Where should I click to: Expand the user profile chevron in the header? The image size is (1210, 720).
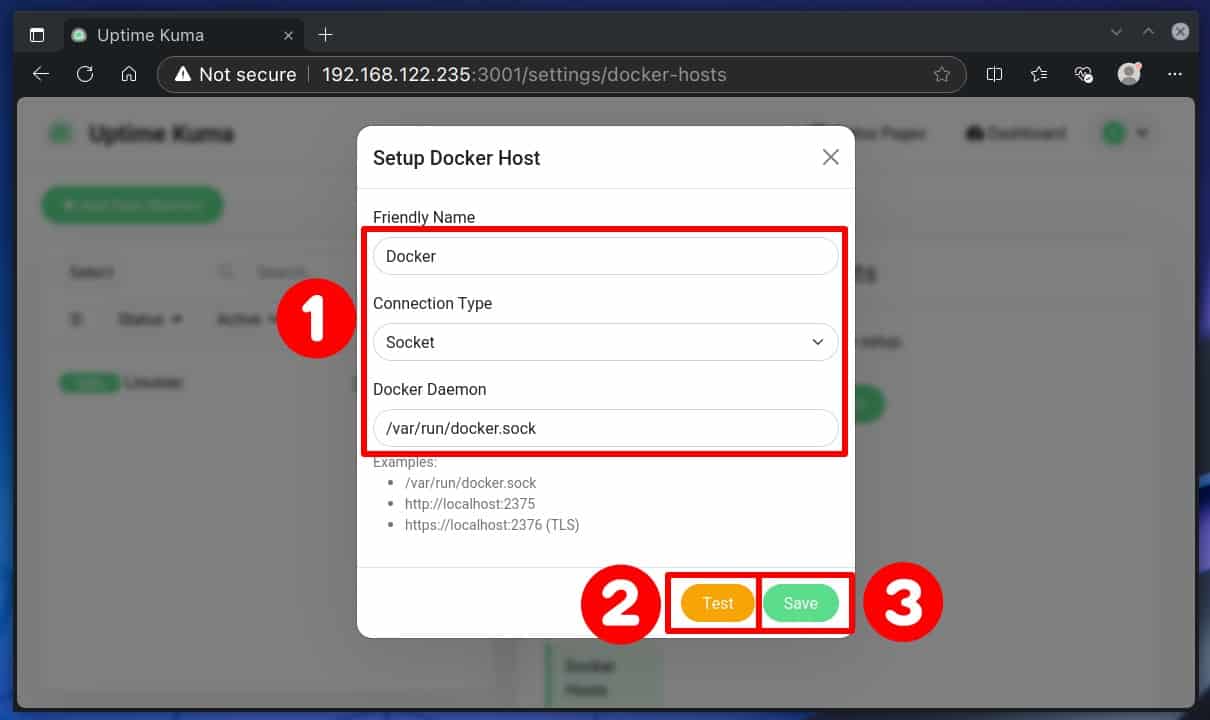1140,132
